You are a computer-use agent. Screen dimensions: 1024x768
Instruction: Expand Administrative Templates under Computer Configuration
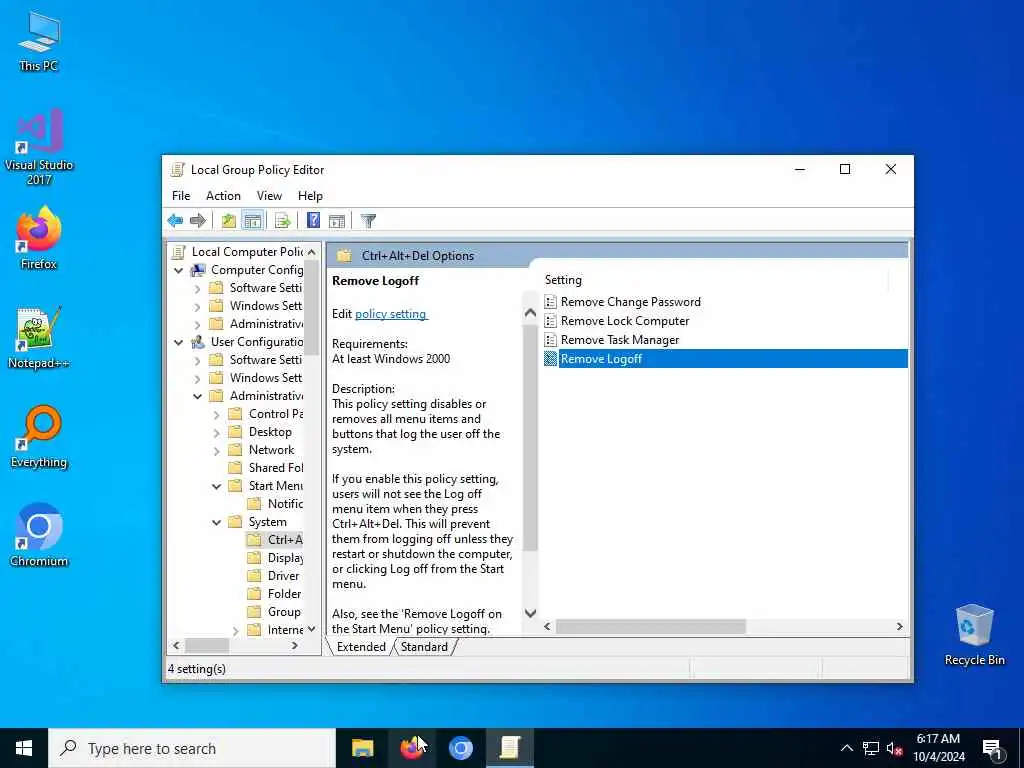pyautogui.click(x=197, y=324)
